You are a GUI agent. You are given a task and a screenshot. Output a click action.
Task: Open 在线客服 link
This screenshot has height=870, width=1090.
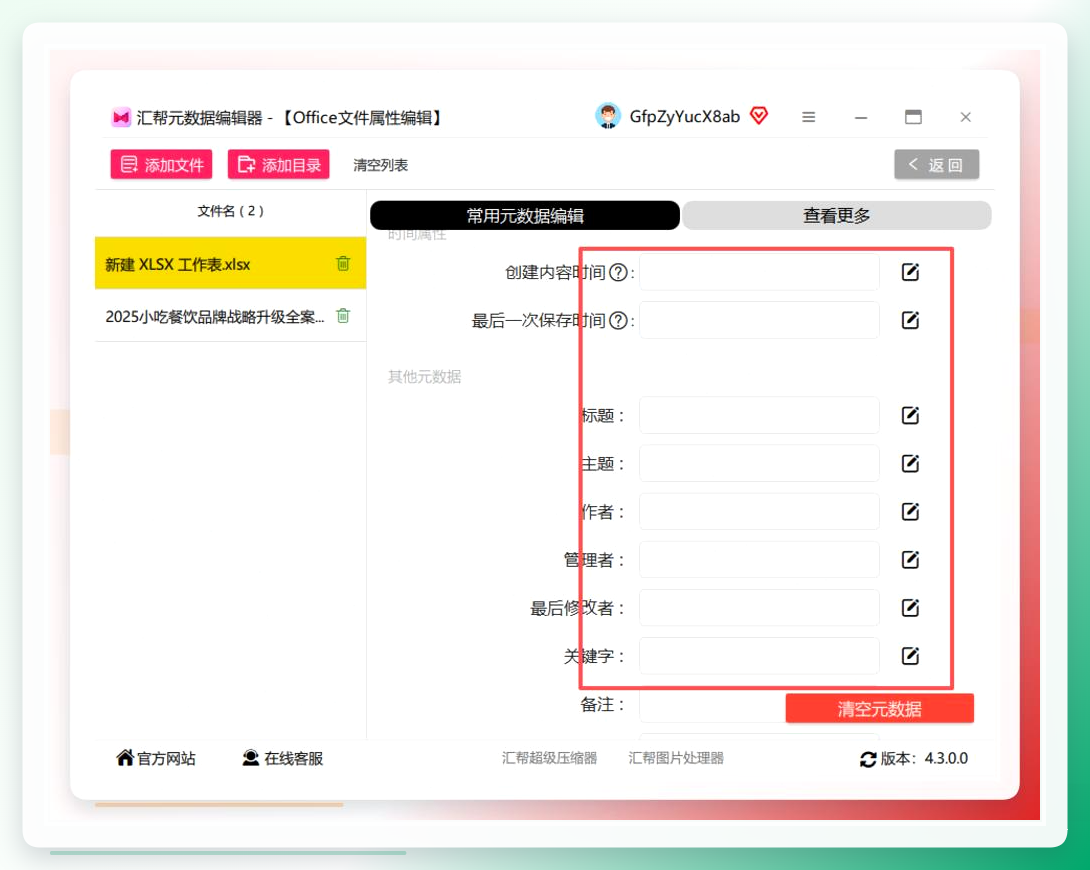283,758
